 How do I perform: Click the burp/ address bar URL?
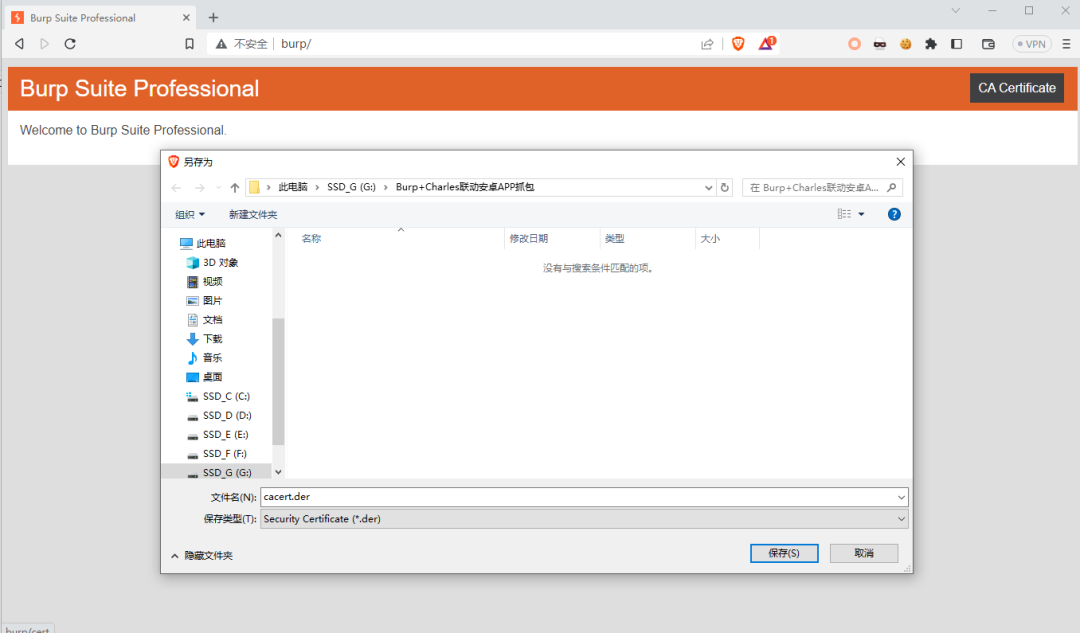[296, 44]
